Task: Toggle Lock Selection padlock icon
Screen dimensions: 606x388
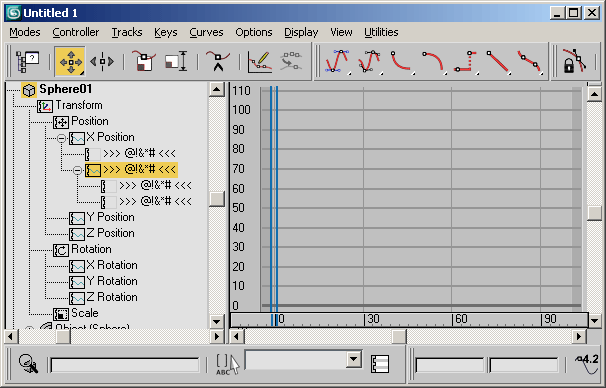Action: pyautogui.click(x=574, y=61)
